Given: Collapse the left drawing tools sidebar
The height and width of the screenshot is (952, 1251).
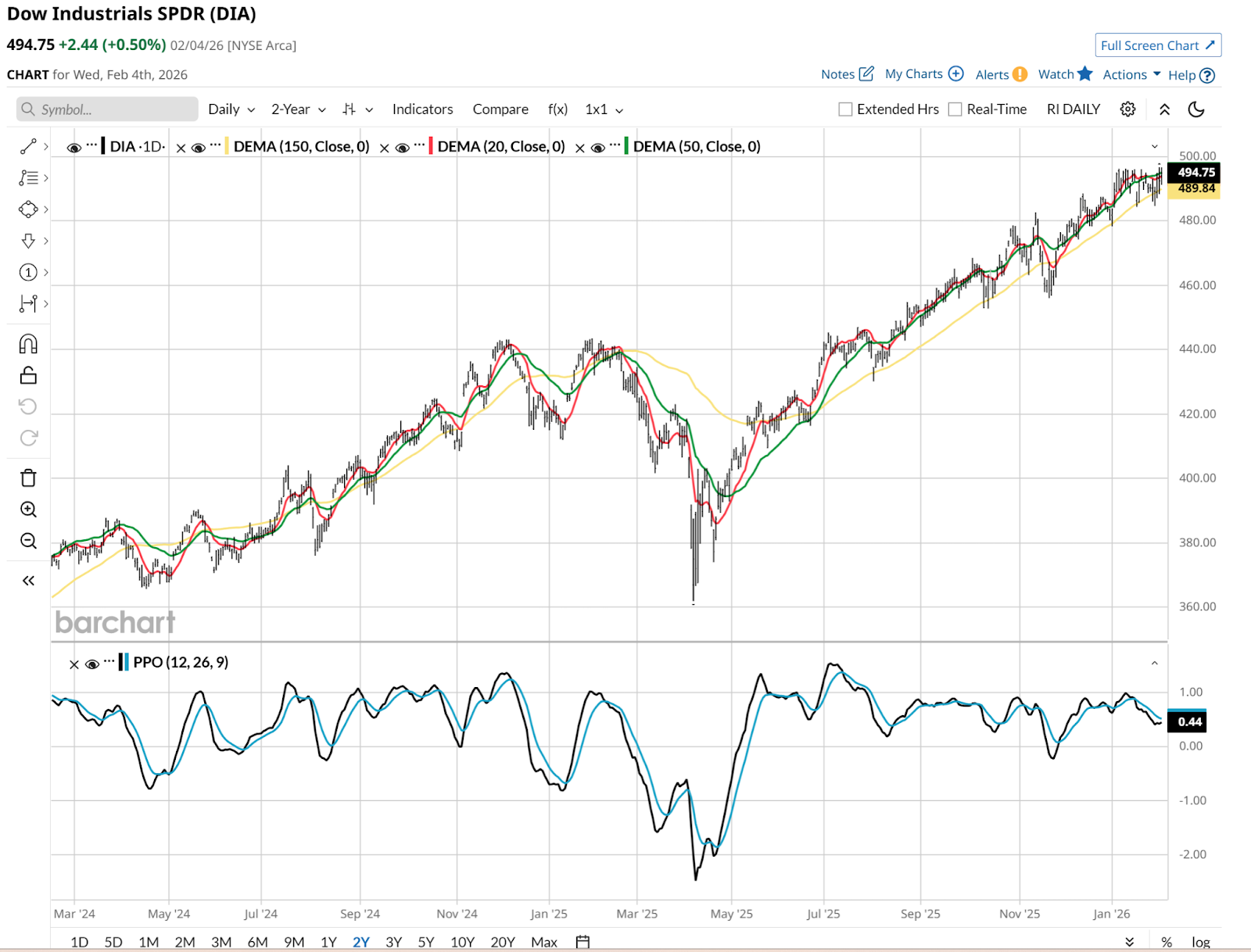Looking at the screenshot, I should click(28, 581).
